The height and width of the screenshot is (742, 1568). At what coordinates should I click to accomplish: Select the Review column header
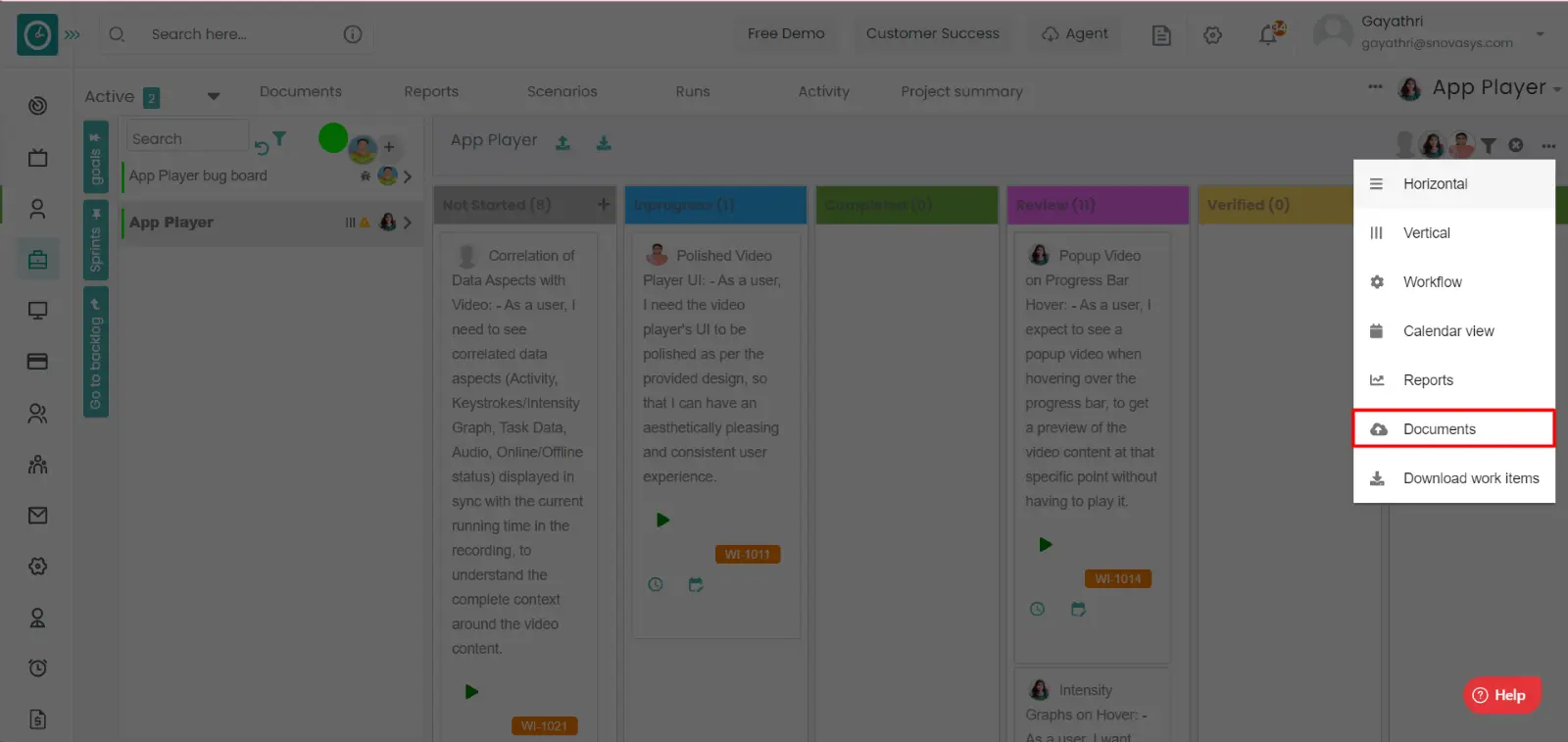click(1098, 205)
